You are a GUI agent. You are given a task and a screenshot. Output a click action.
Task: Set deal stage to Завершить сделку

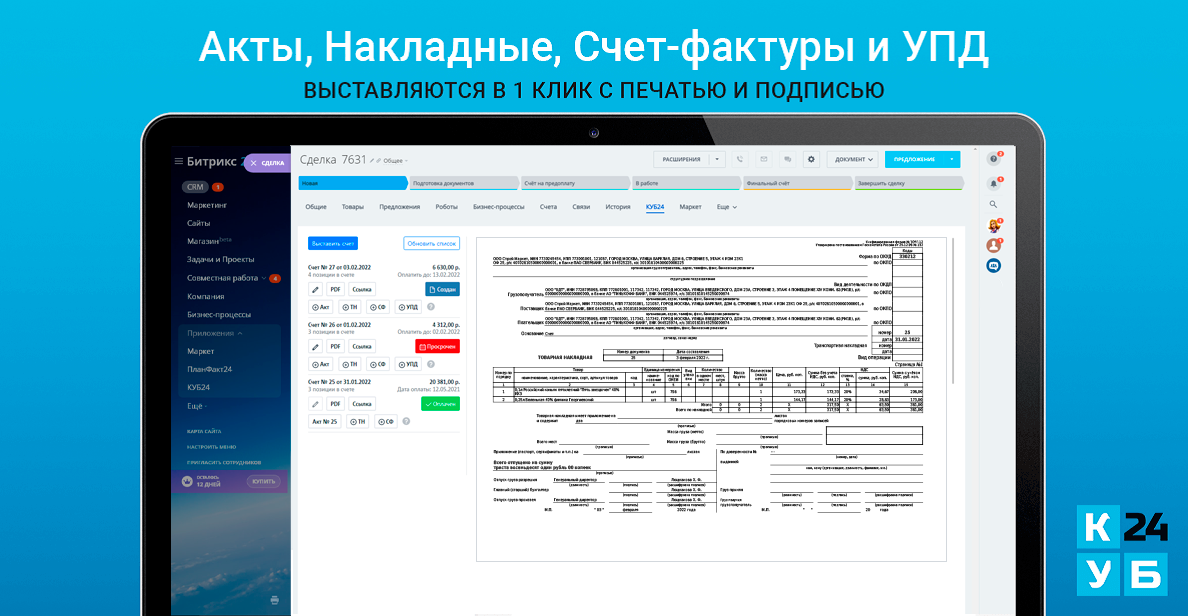coord(908,183)
